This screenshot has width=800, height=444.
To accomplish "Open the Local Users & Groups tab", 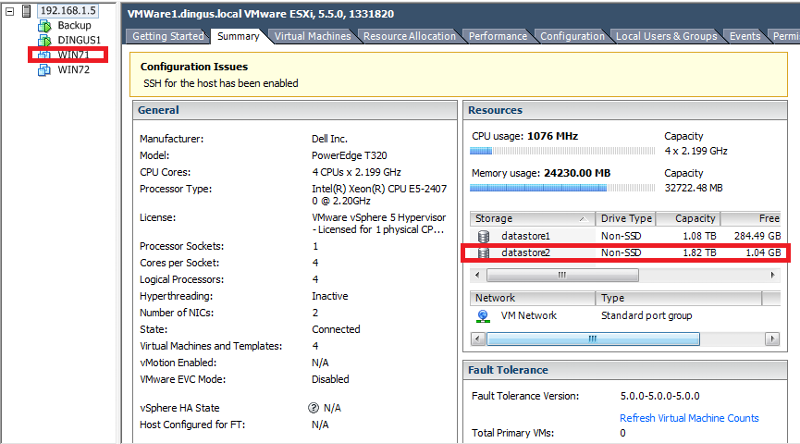I will tap(666, 36).
